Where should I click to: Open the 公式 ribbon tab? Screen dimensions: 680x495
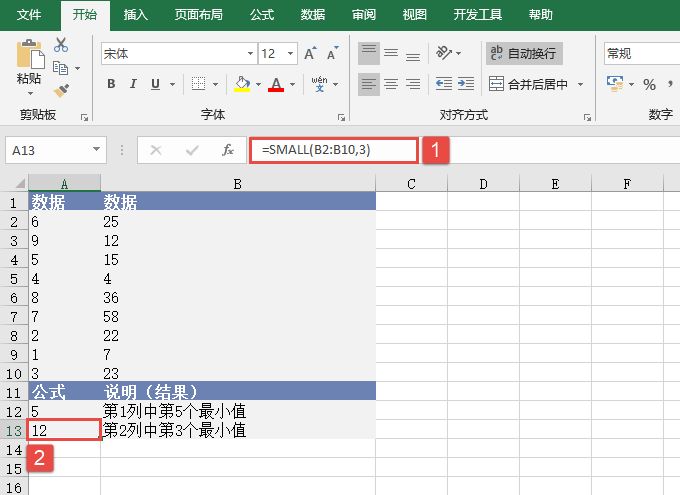coord(262,15)
